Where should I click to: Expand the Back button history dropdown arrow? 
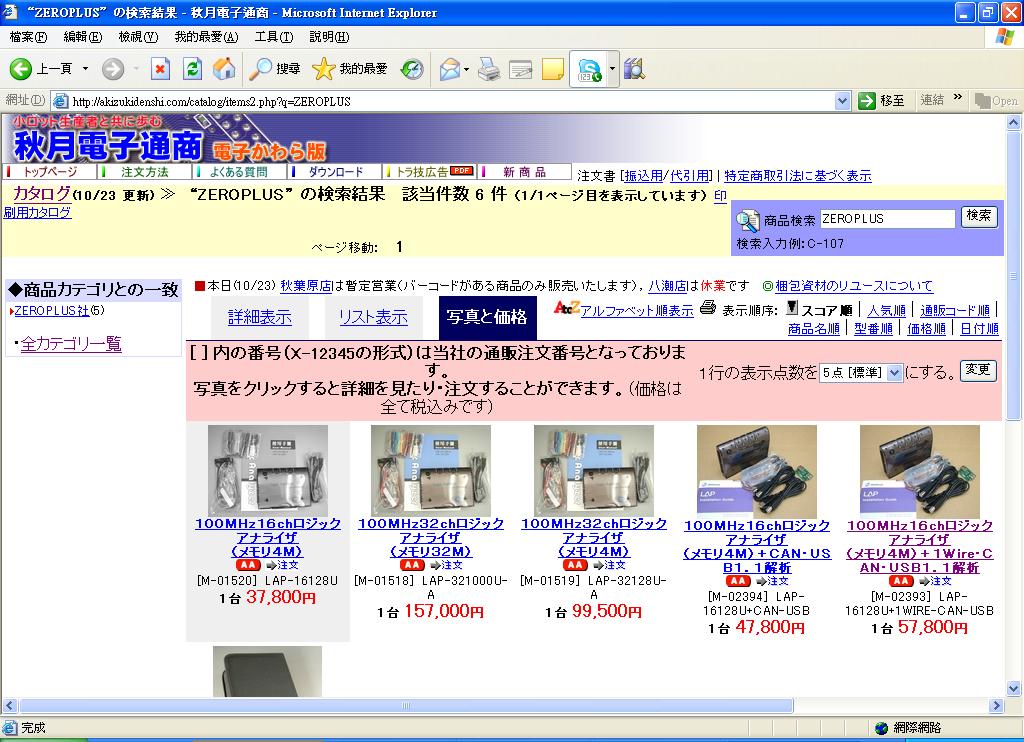pos(85,69)
